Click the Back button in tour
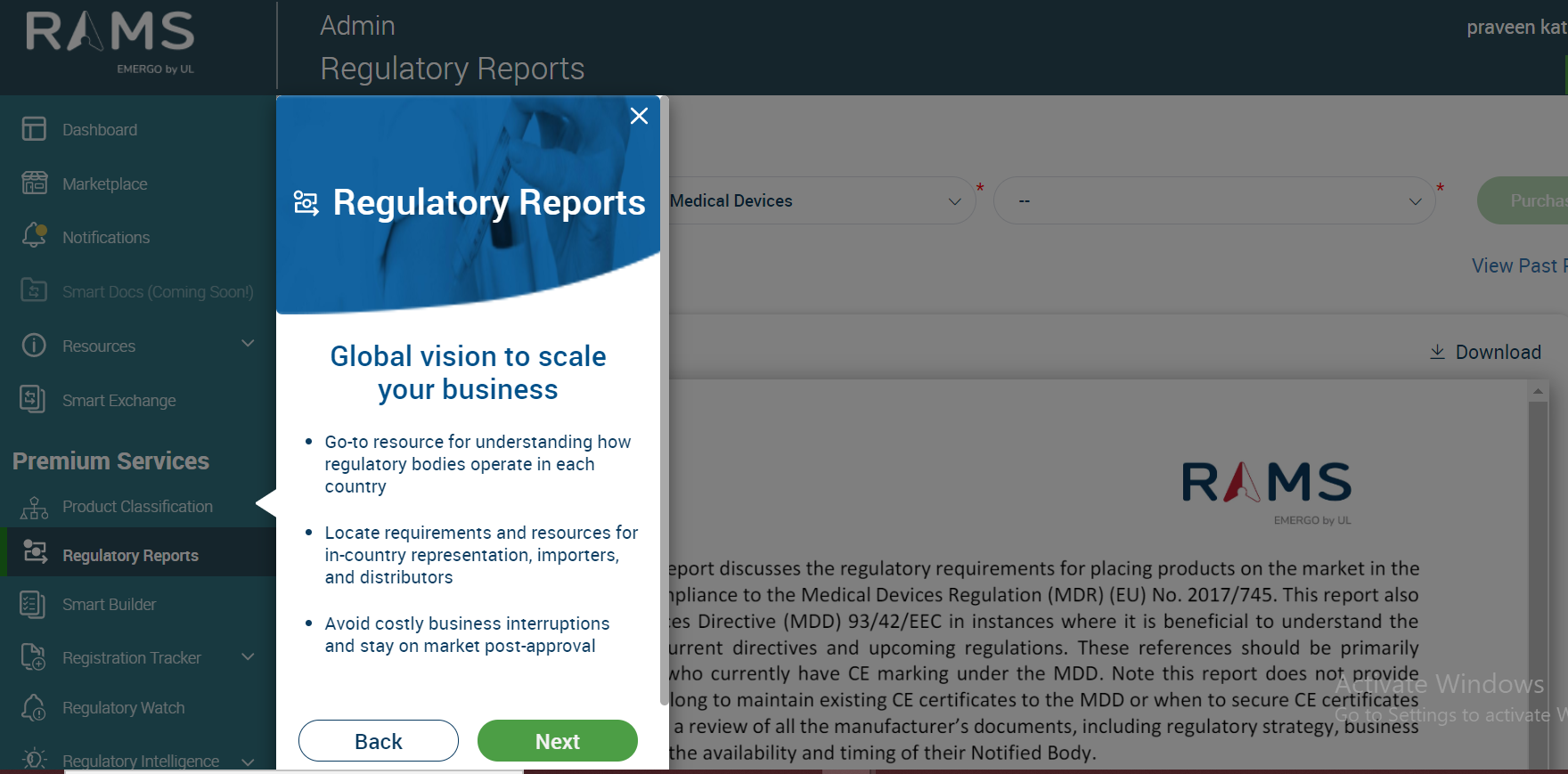 coord(379,741)
